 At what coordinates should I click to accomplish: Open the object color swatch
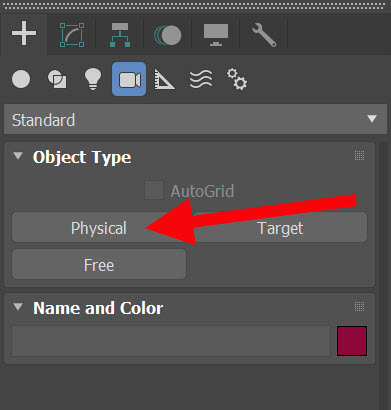coord(352,341)
